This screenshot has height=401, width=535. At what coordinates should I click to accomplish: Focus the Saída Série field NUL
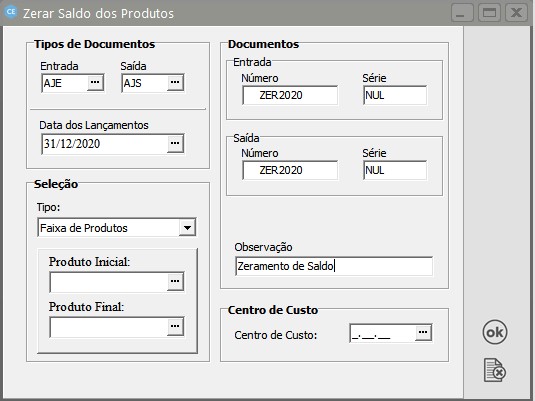(x=395, y=170)
